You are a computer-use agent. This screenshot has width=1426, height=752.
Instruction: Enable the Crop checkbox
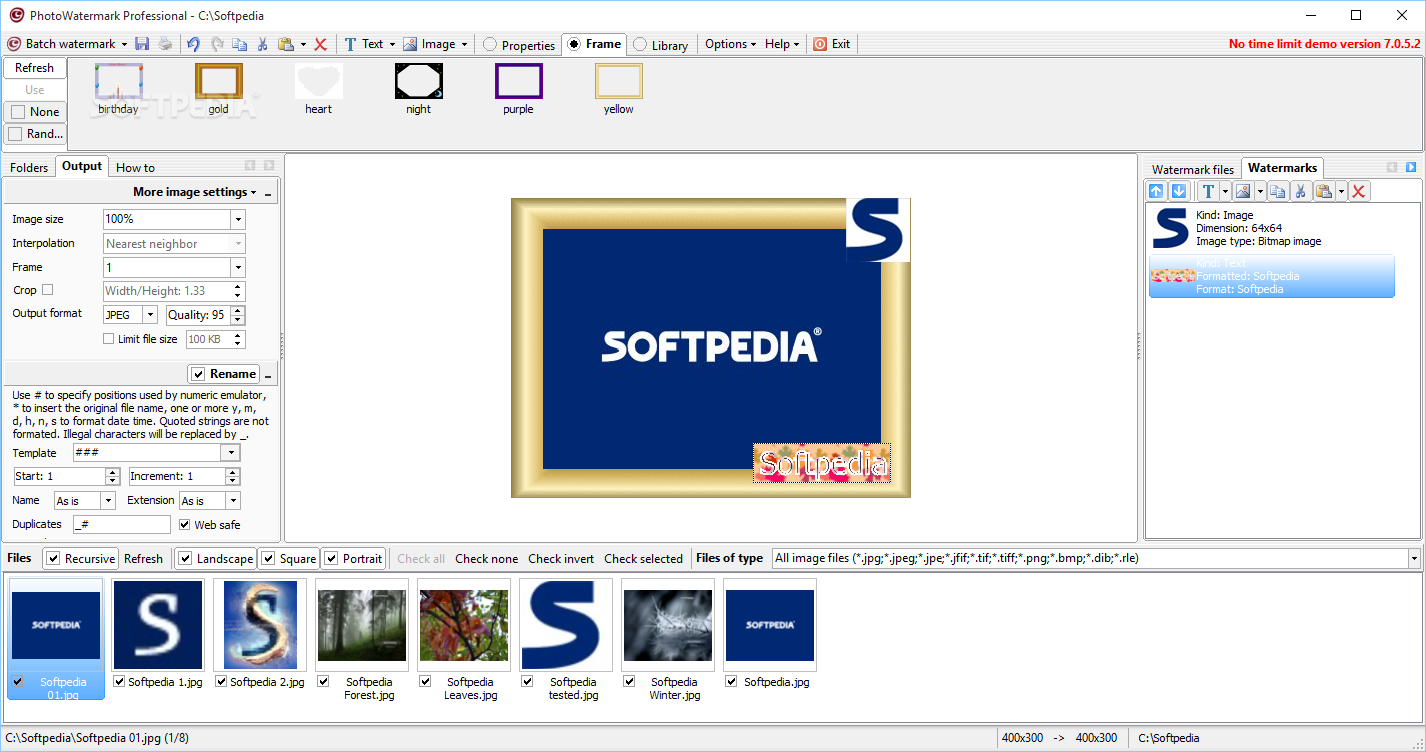click(47, 290)
